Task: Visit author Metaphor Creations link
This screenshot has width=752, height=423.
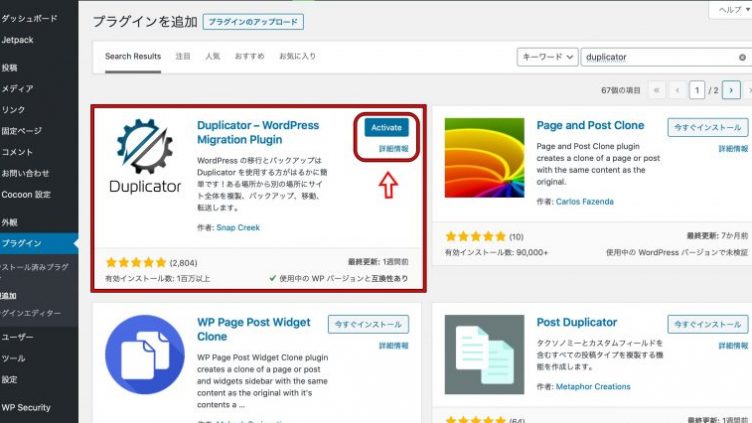Action: 593,387
